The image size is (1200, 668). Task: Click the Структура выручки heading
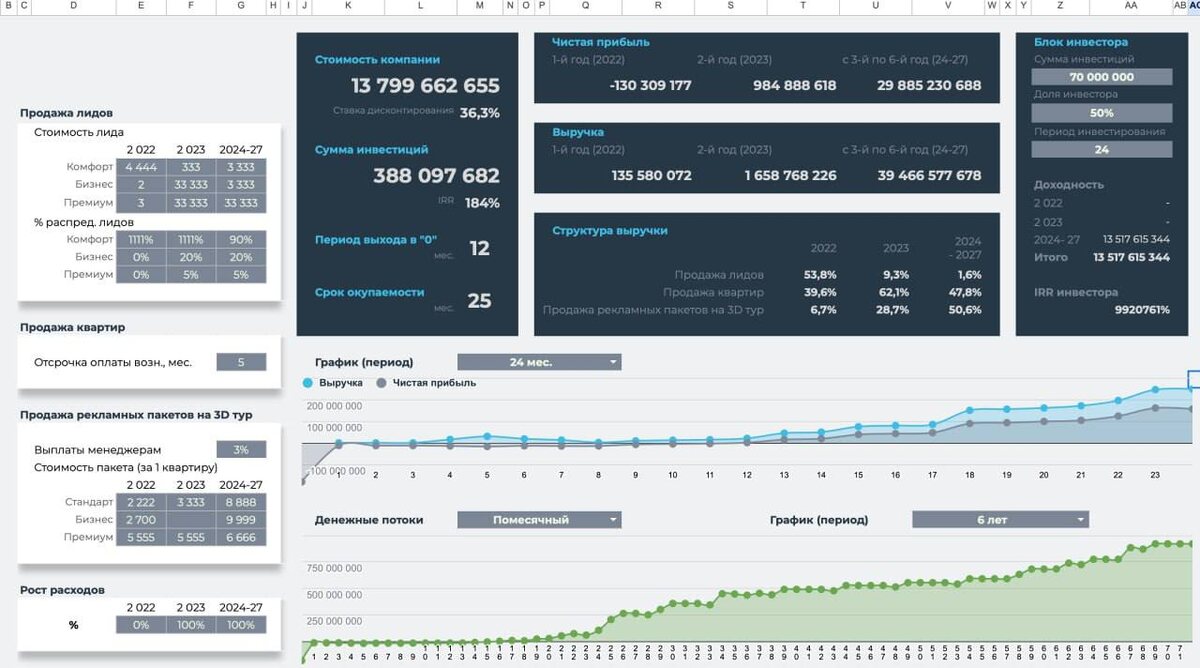[610, 230]
